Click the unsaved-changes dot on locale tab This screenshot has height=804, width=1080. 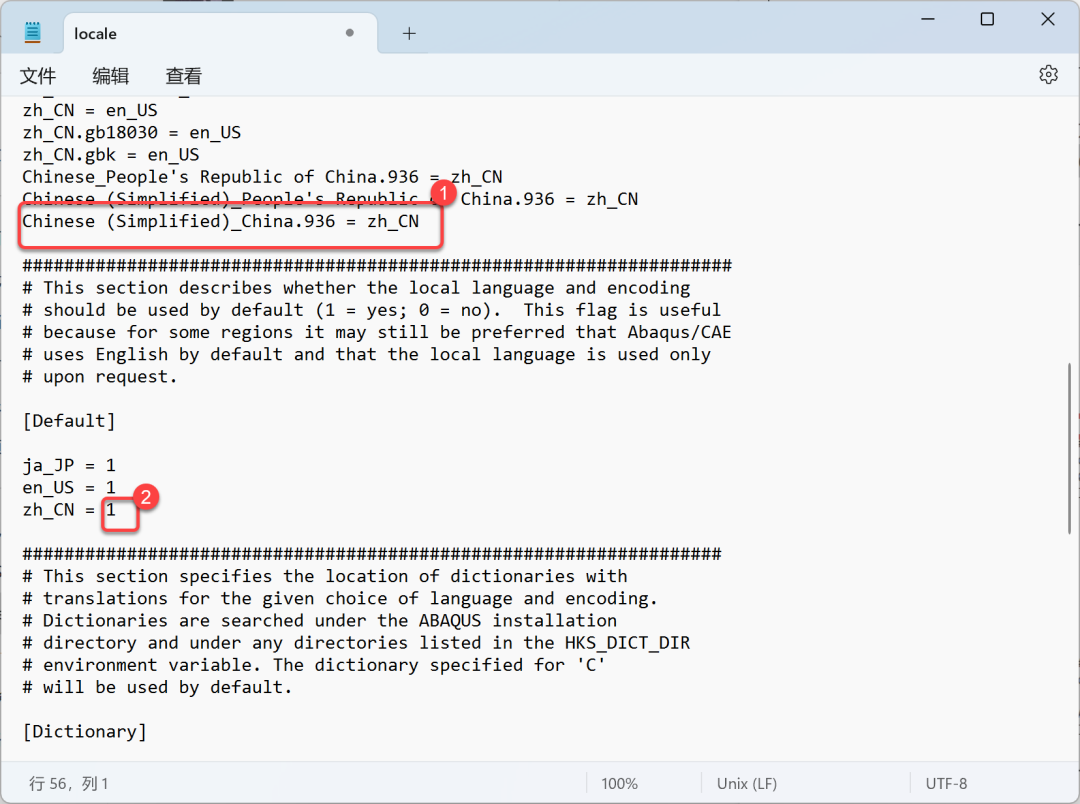point(349,32)
